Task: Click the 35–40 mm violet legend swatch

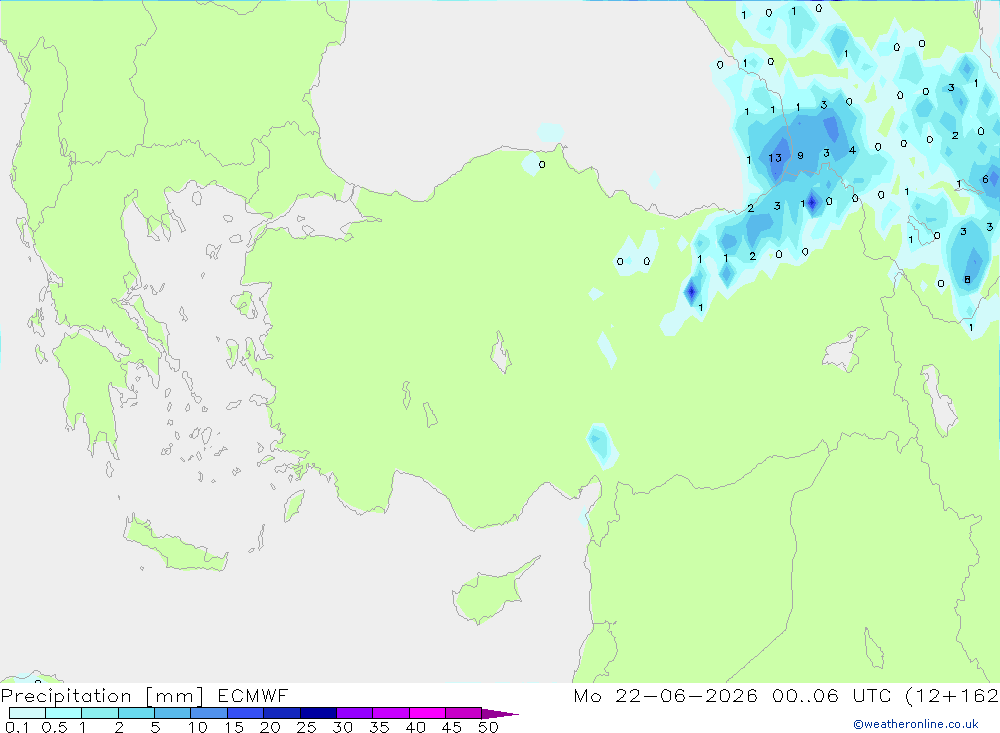Action: [x=390, y=713]
